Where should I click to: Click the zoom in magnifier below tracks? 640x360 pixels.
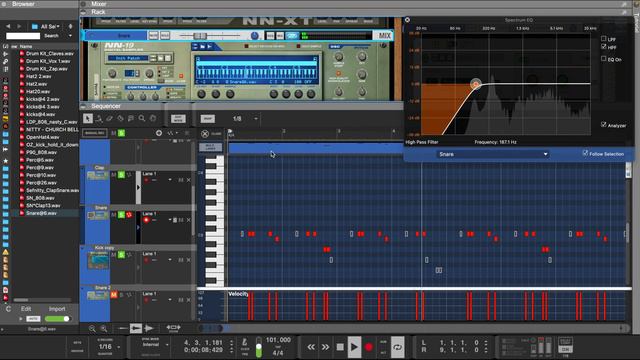click(x=104, y=329)
